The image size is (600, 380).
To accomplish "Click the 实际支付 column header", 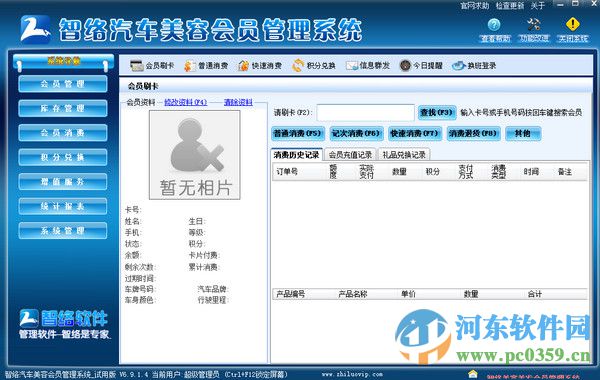I will click(366, 172).
